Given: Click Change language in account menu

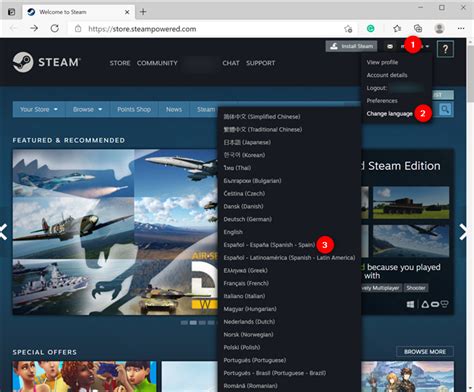Looking at the screenshot, I should [x=390, y=114].
